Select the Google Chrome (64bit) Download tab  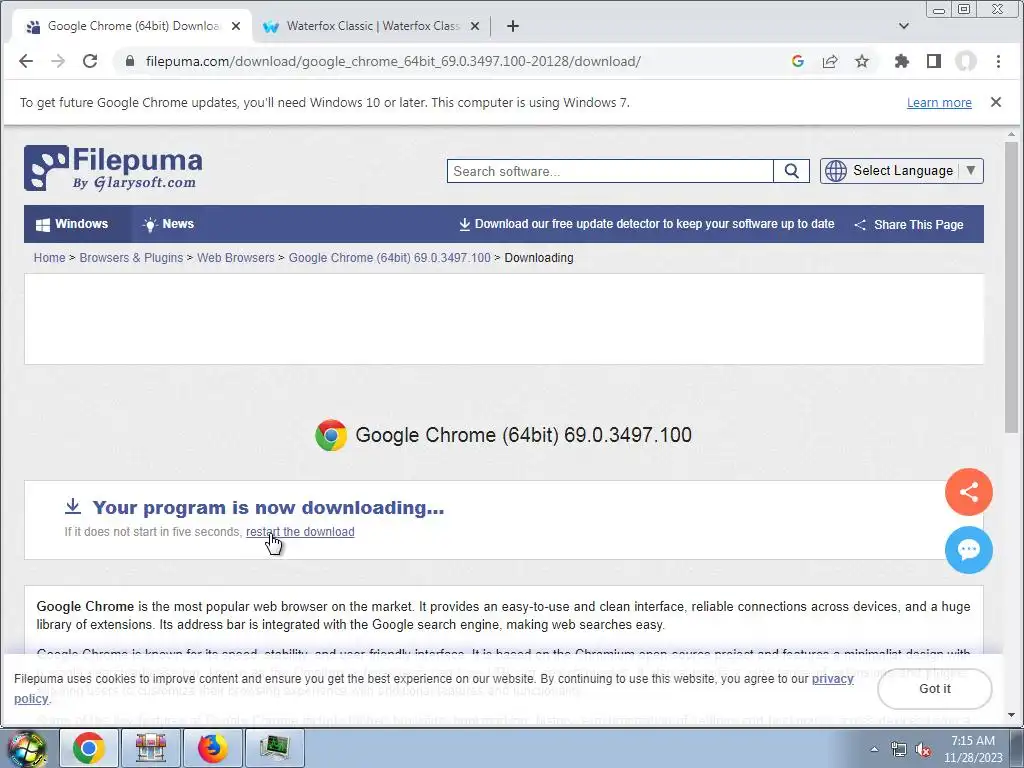[133, 26]
